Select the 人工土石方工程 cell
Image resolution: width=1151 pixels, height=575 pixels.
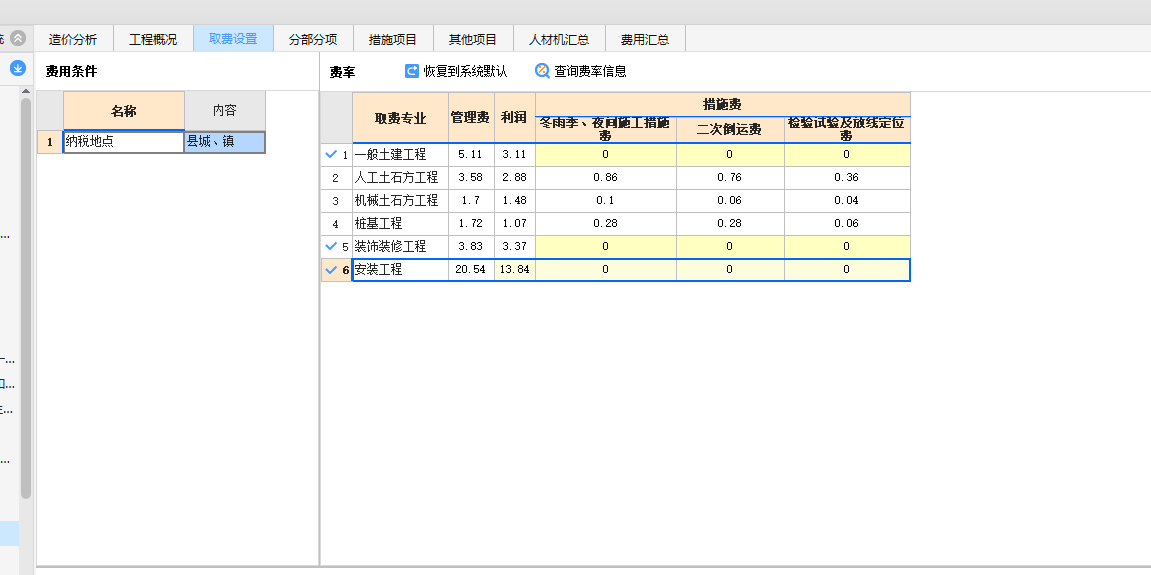400,178
